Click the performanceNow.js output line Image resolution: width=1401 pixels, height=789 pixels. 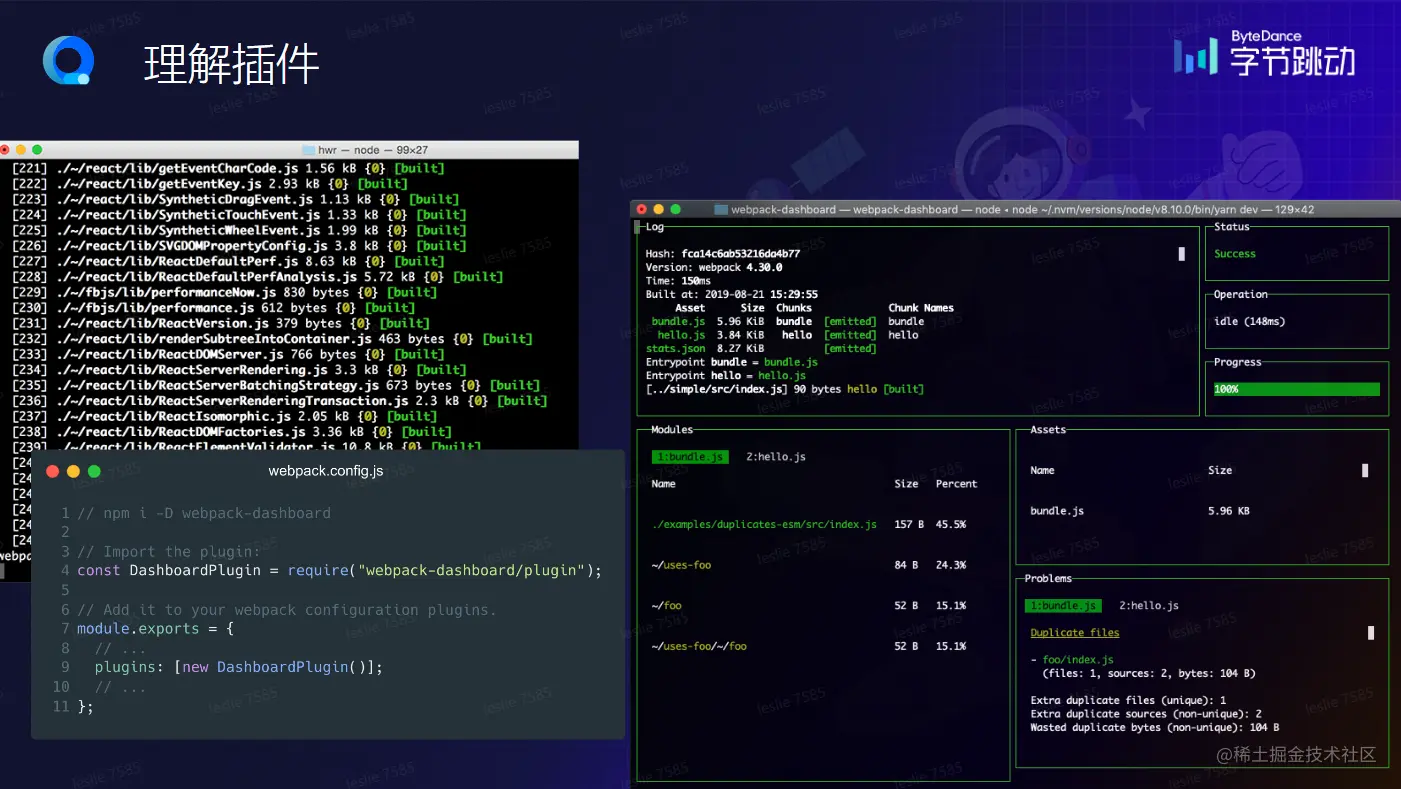click(225, 292)
